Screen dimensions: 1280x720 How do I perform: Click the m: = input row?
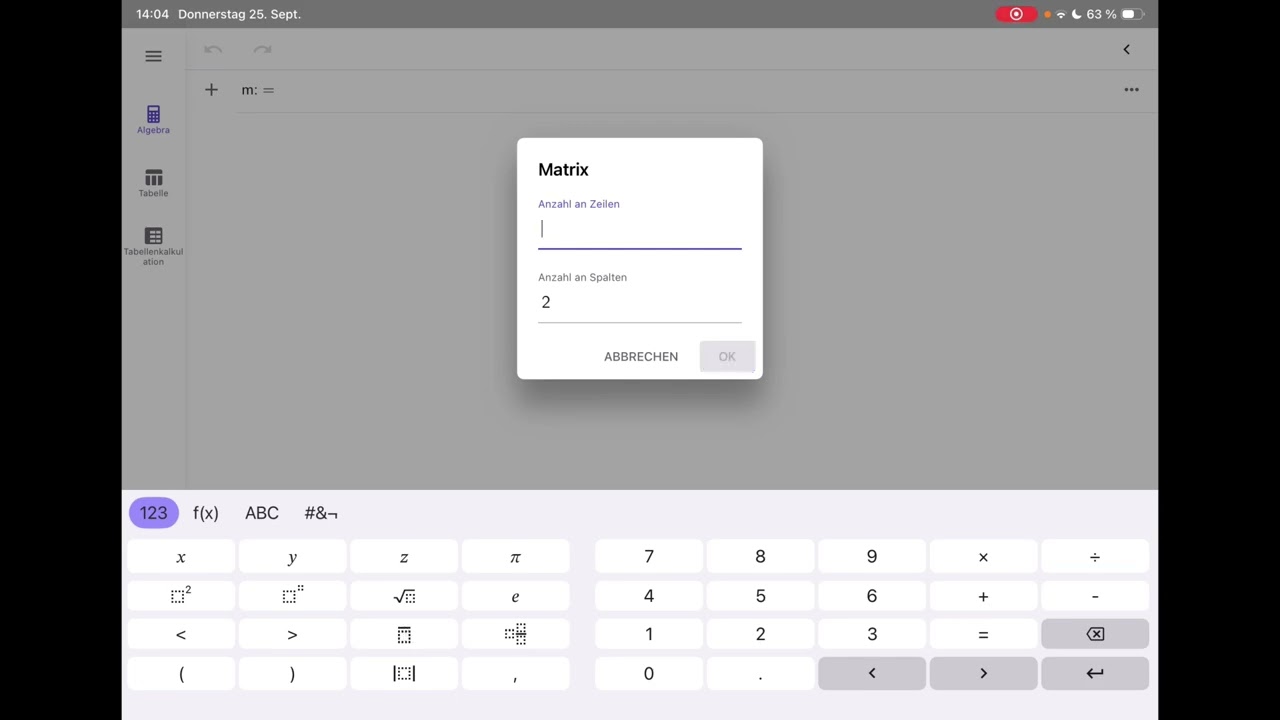(670, 90)
